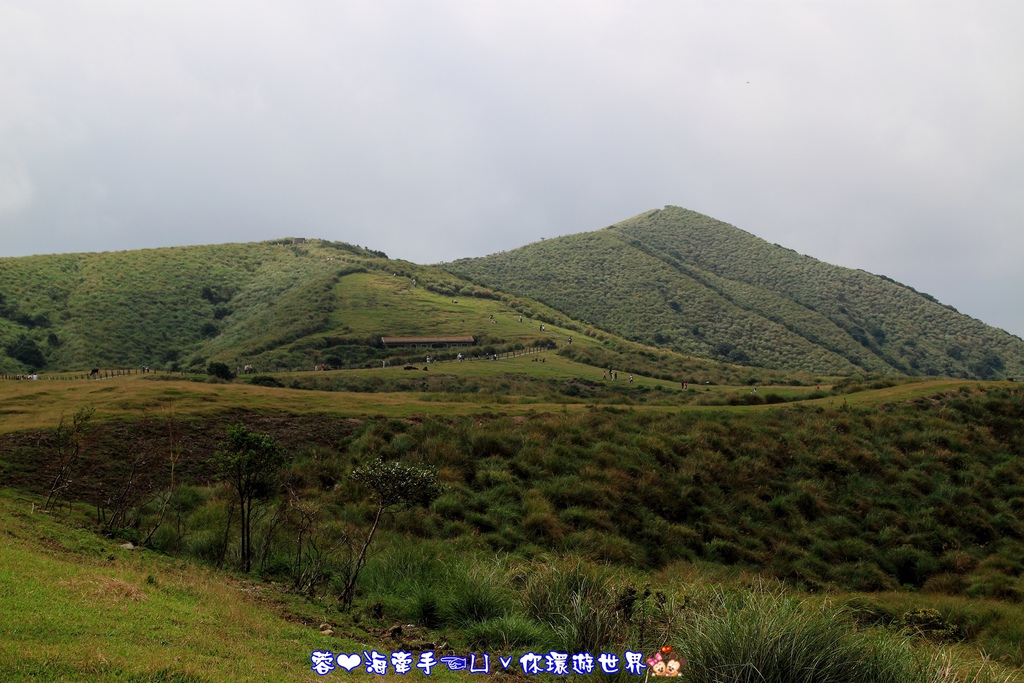
Task: Click the pointing hand icon in watermark
Action: [453, 663]
